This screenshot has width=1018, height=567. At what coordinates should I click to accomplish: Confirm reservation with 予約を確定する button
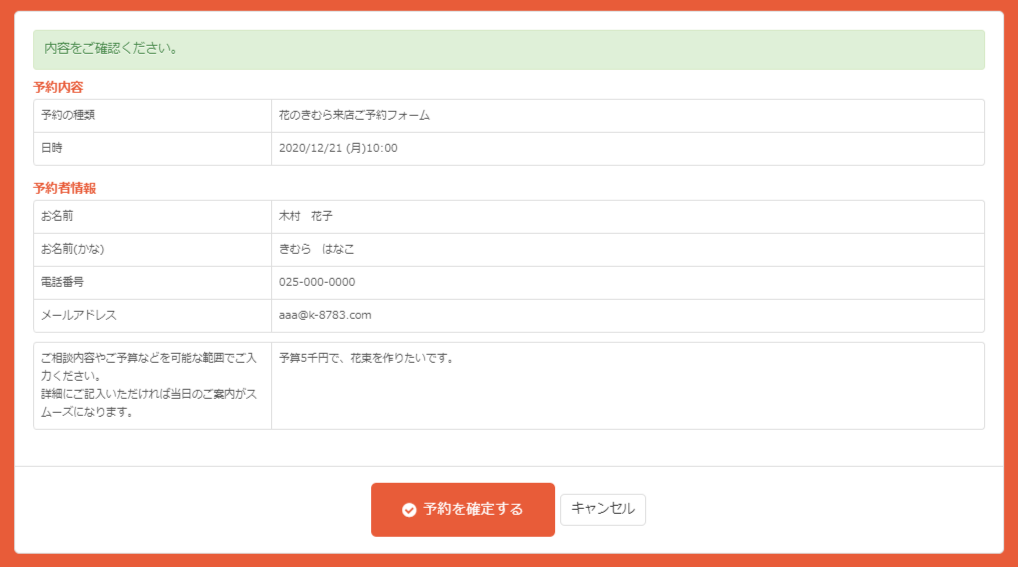point(463,510)
